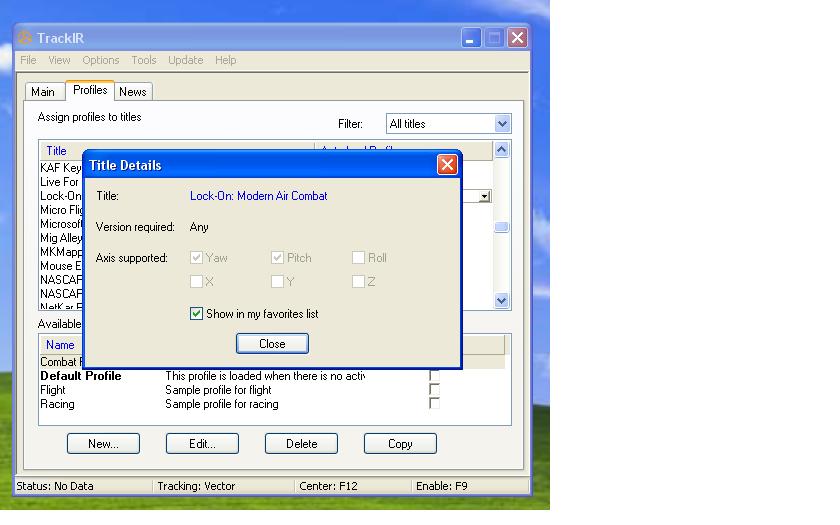Image resolution: width=840 pixels, height=525 pixels.
Task: Click Sample profile for racing description
Action: tap(222, 404)
